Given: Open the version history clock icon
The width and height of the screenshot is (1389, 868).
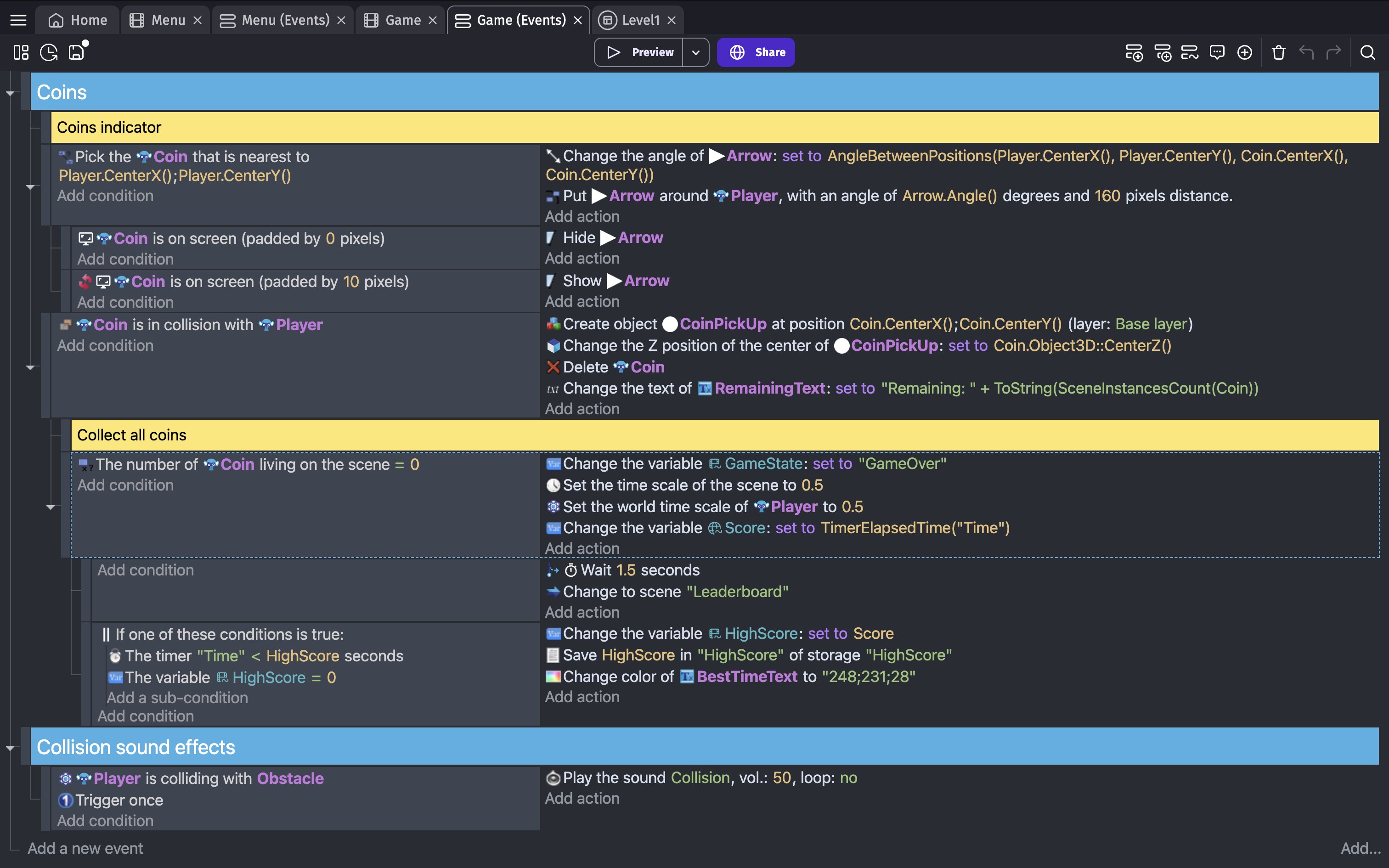Looking at the screenshot, I should tap(49, 52).
